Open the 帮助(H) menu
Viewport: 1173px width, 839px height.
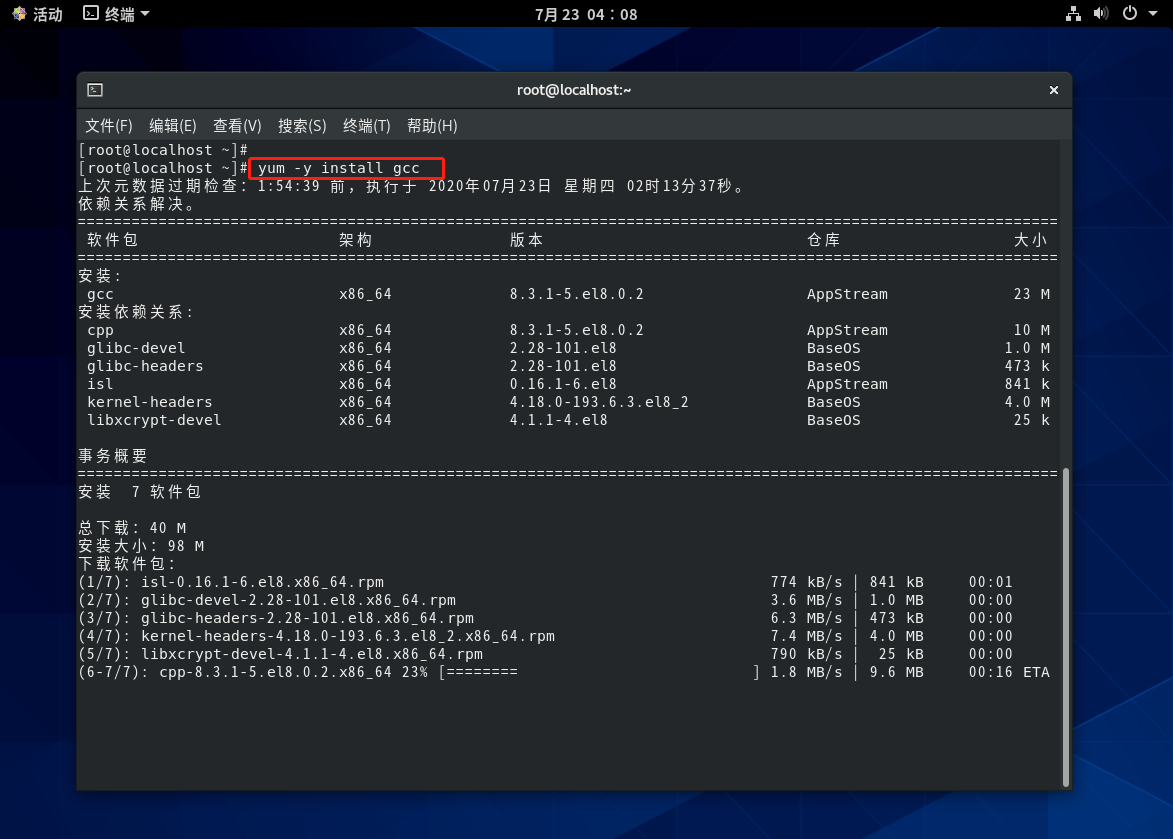[432, 125]
